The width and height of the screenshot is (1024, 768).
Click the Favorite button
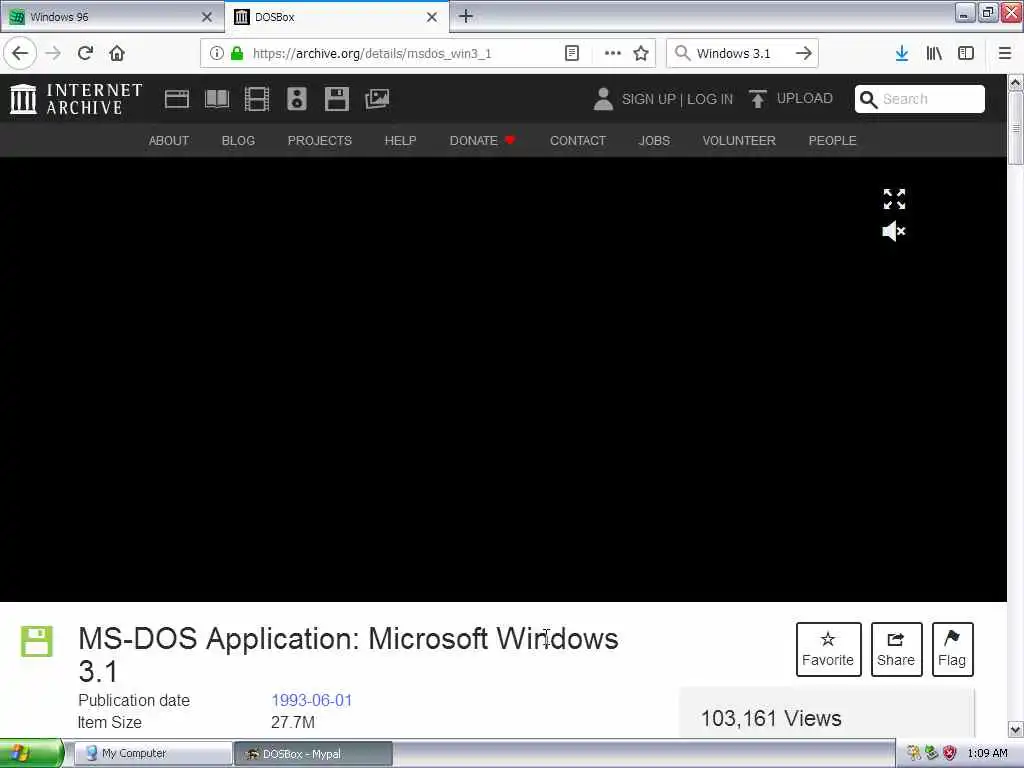[x=828, y=649]
